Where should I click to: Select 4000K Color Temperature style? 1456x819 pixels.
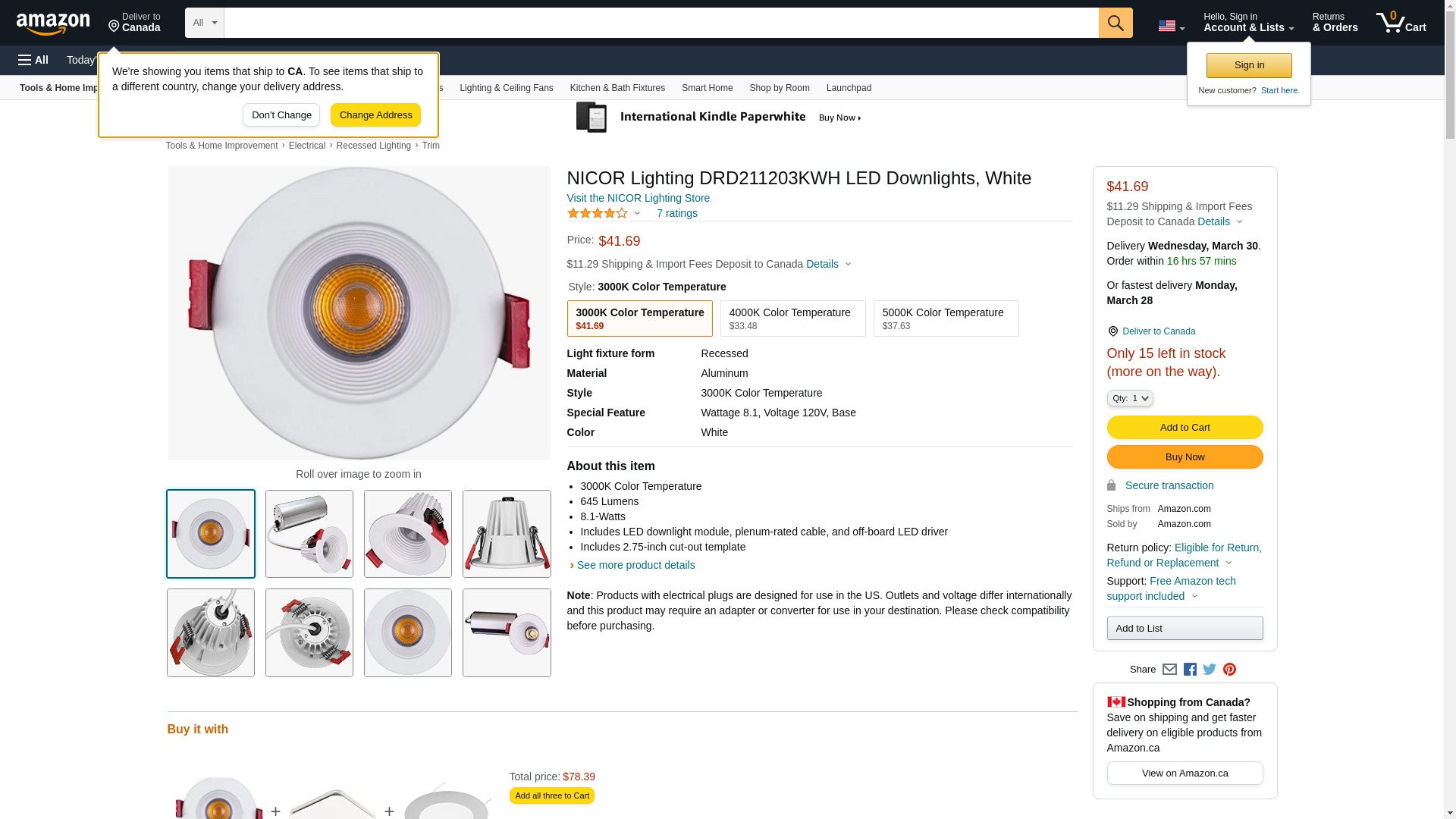792,318
